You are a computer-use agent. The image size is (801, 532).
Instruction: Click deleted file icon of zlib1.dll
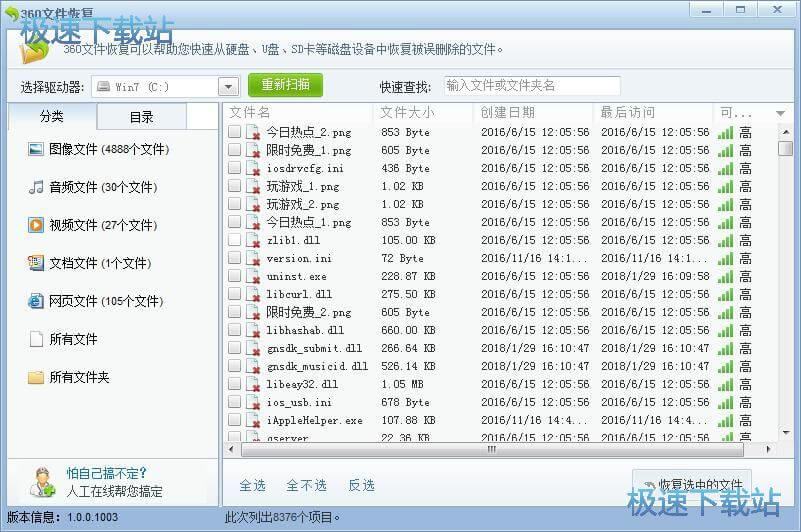tap(253, 240)
